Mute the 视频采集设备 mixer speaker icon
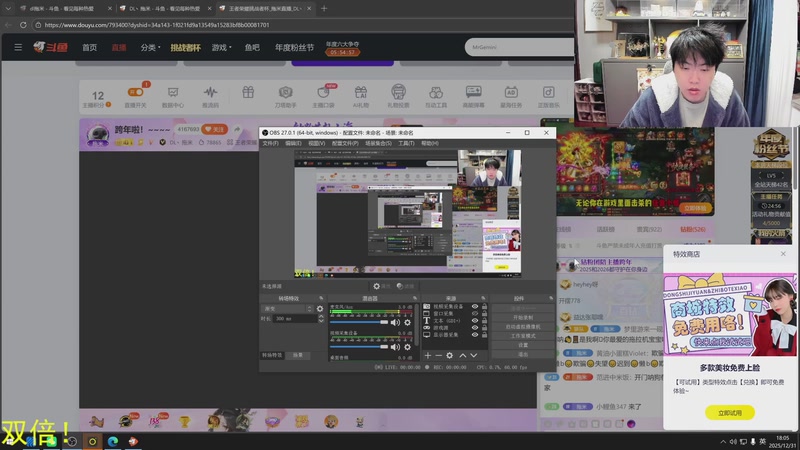The image size is (800, 450). [395, 347]
